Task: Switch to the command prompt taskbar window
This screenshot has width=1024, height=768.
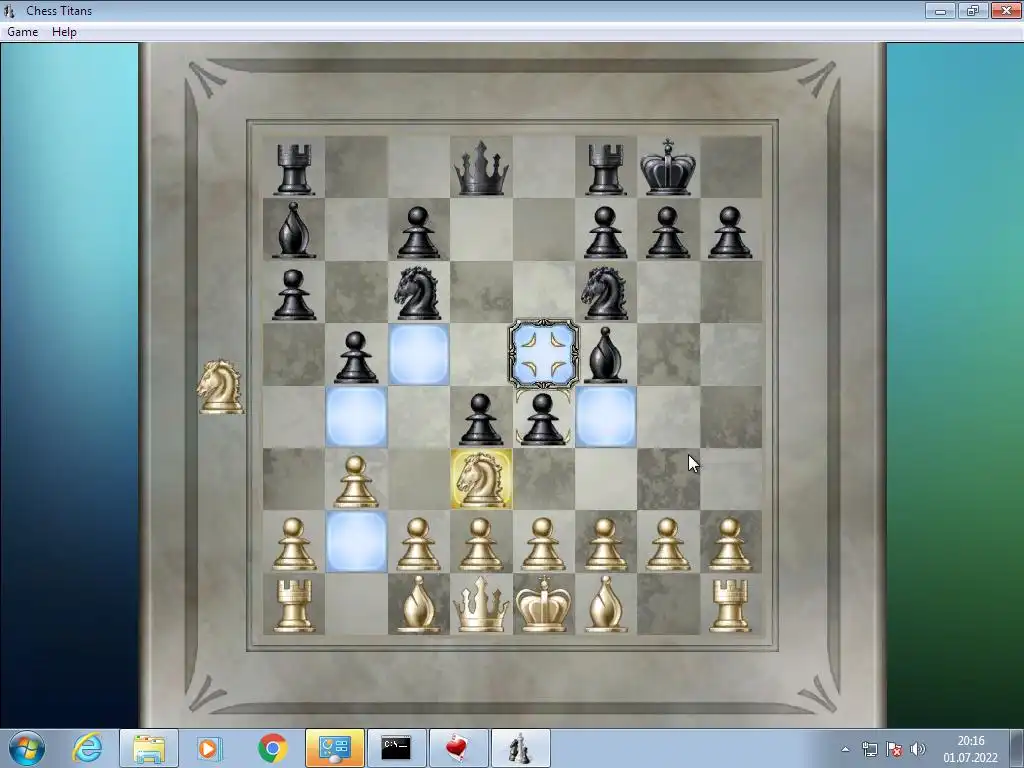Action: 396,748
